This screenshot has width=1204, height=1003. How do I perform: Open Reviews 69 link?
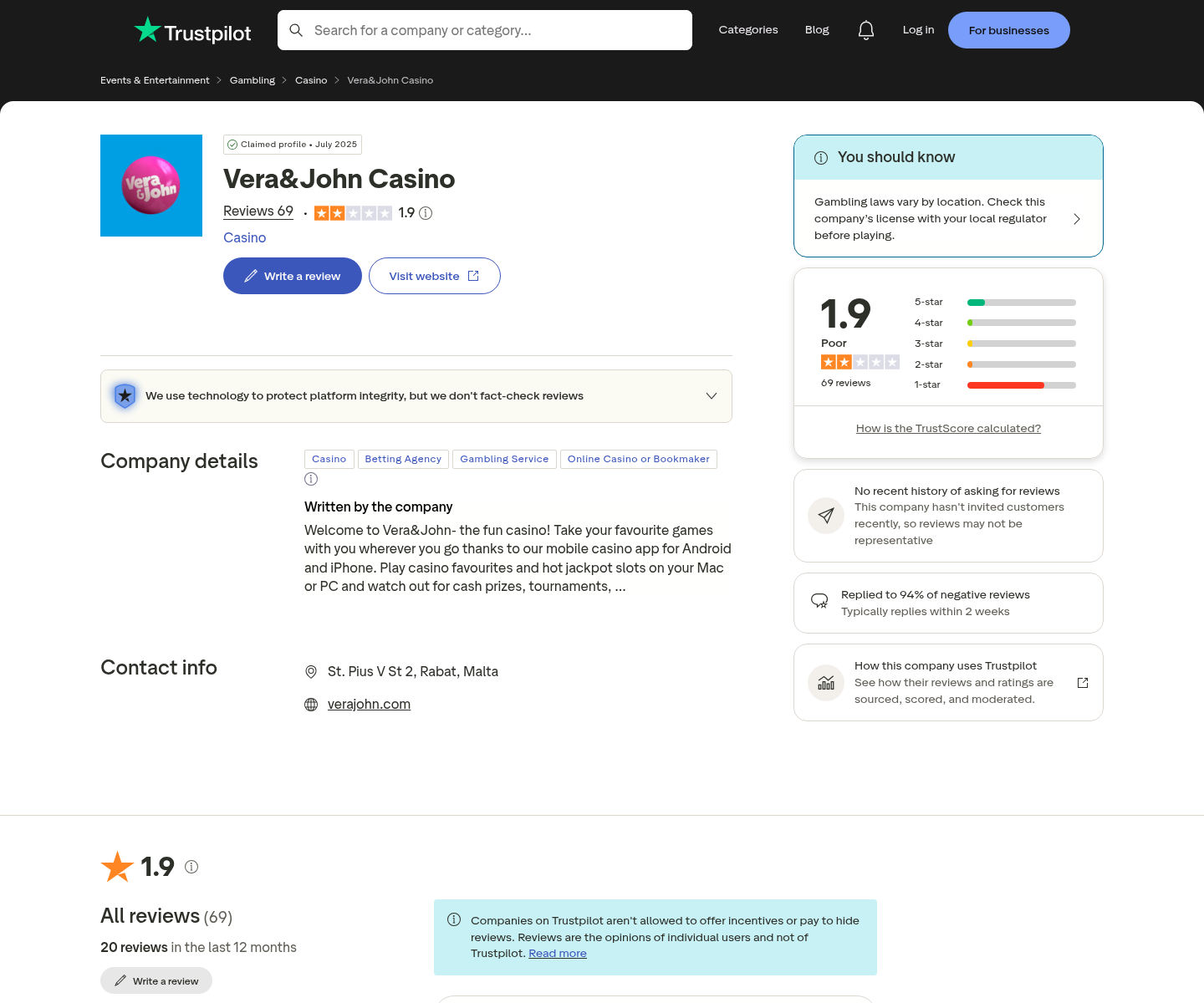pyautogui.click(x=258, y=211)
